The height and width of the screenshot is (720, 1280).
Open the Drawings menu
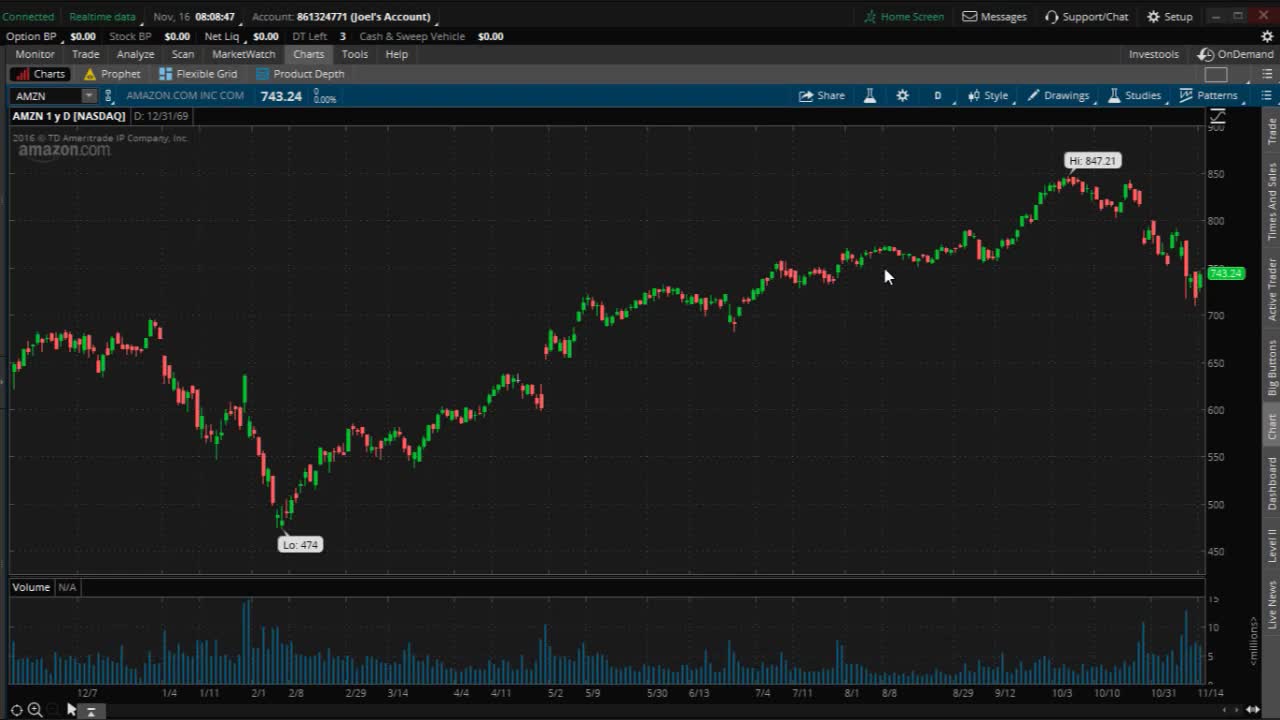coord(1058,96)
